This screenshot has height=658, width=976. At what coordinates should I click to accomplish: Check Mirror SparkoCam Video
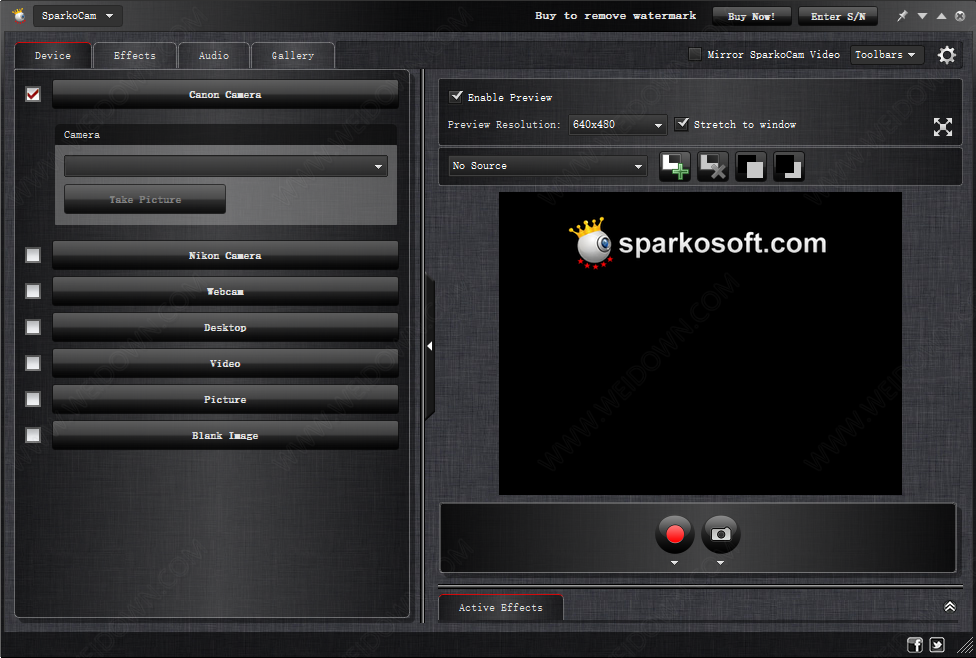pyautogui.click(x=695, y=54)
